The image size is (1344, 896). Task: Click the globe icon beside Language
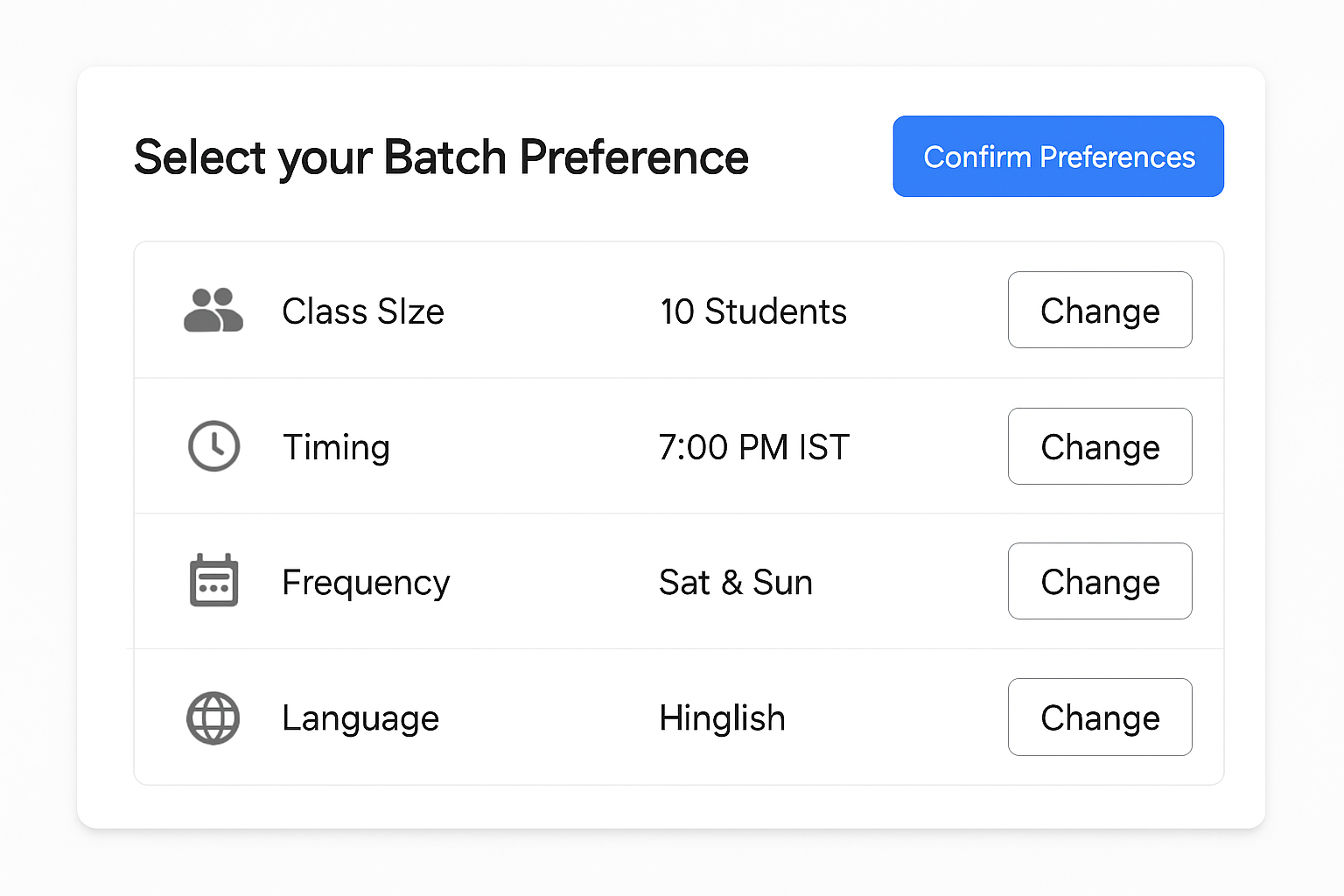[x=213, y=717]
